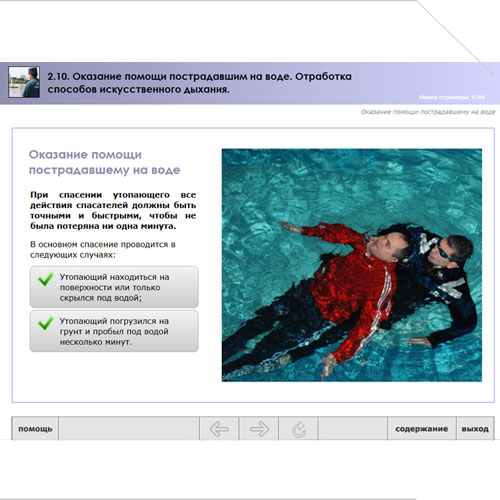This screenshot has width=500, height=500.
Task: Advance to next page with right arrow
Action: 259,429
